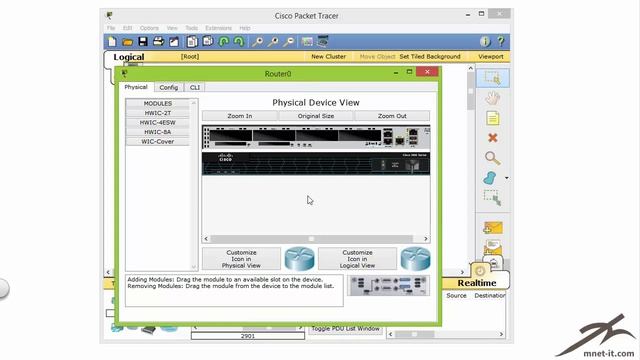Select the WIC-Cover module
The image size is (640, 360).
158,142
